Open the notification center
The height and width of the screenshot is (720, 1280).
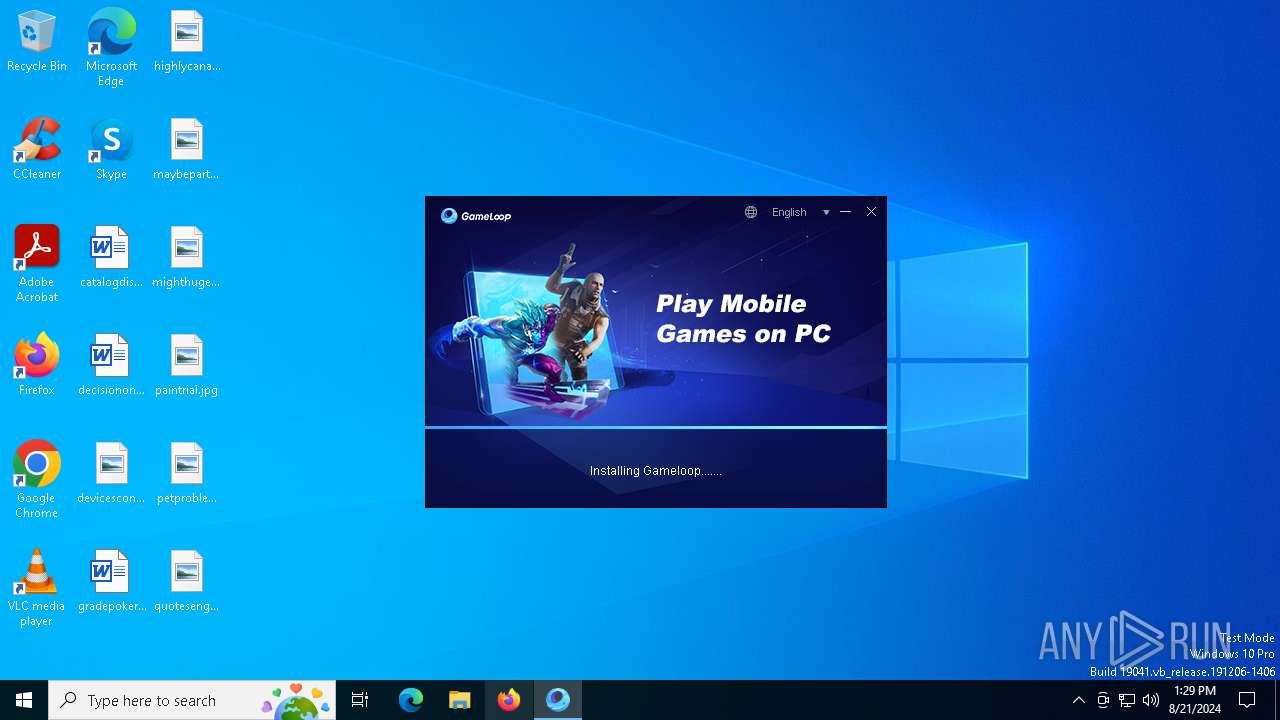tap(1248, 700)
